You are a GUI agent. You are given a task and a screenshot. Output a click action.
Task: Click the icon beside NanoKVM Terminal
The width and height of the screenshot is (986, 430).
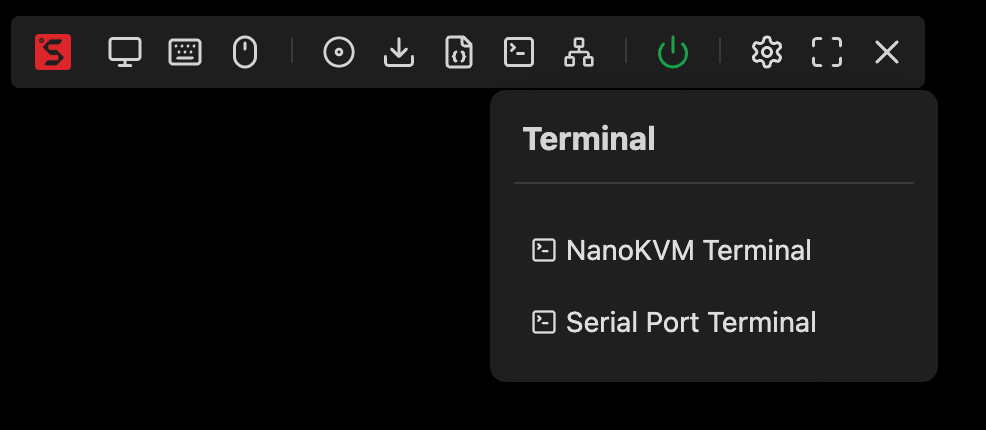[544, 251]
